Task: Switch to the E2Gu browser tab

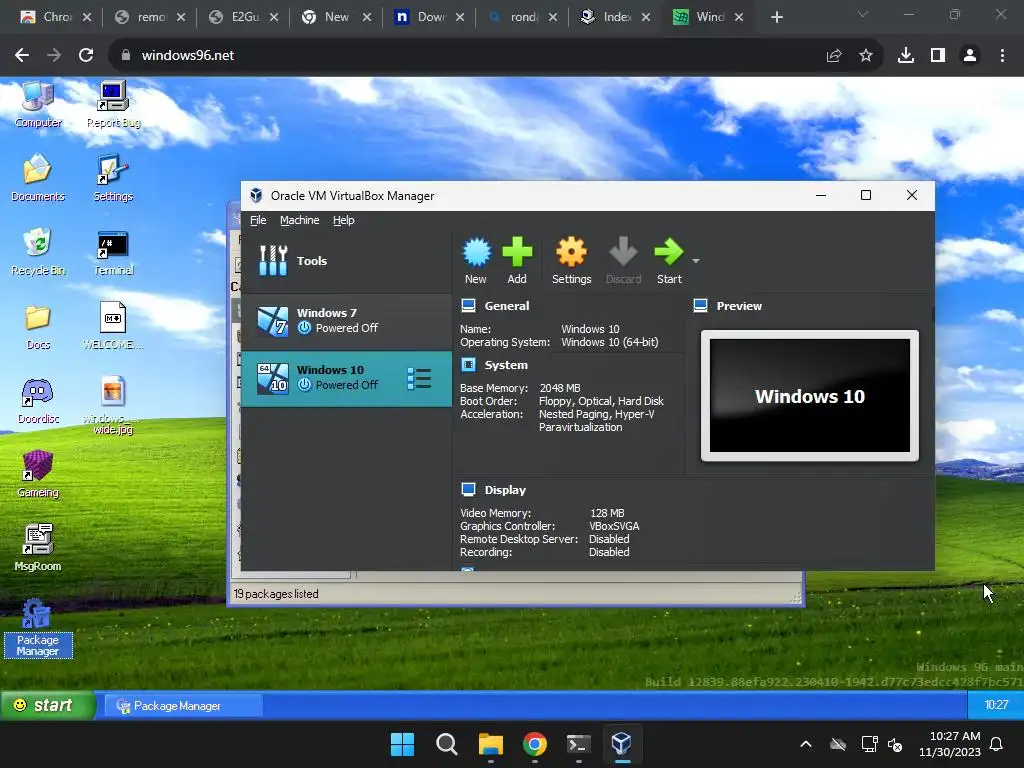Action: 243,17
